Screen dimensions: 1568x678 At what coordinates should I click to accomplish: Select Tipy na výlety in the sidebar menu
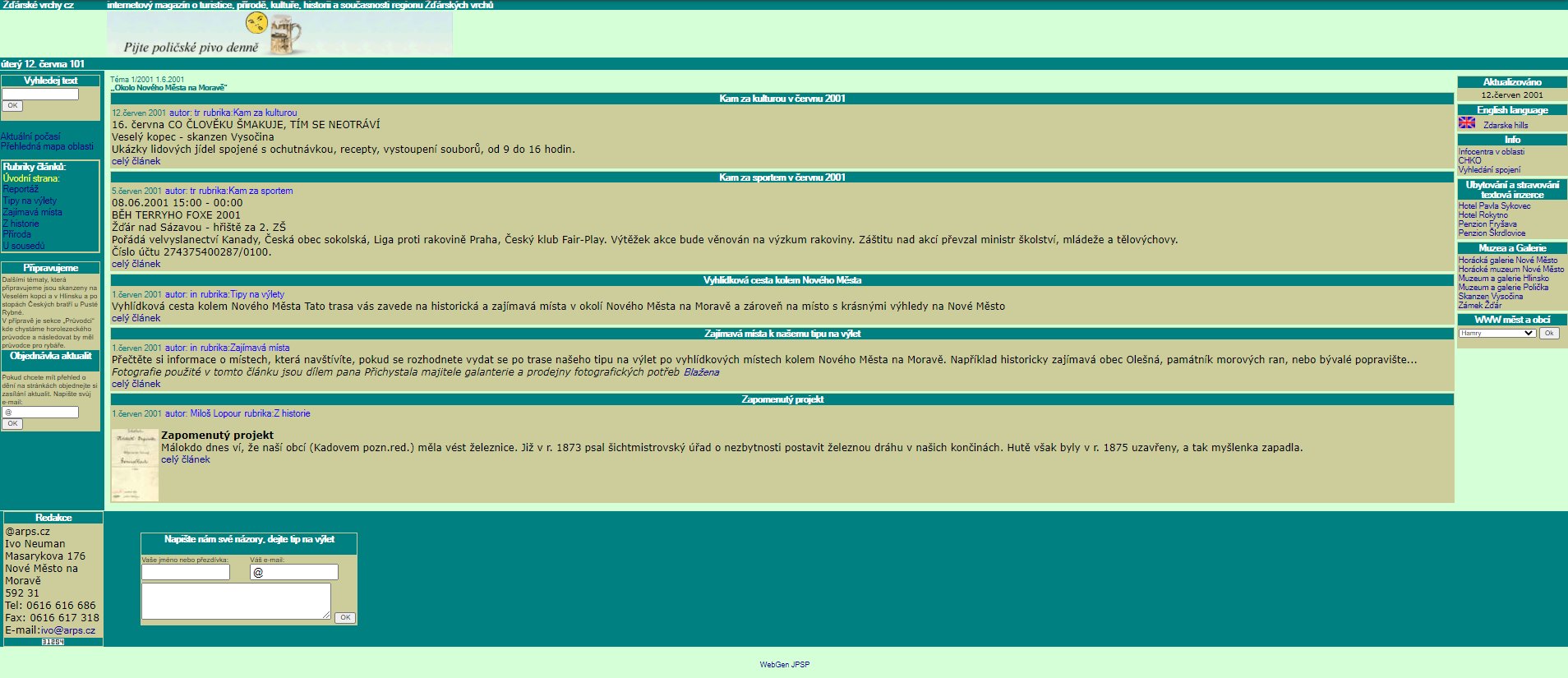click(x=30, y=201)
